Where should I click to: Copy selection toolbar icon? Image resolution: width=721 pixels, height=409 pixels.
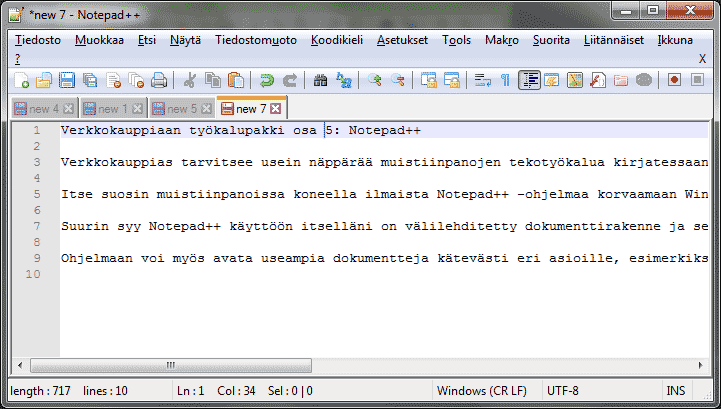[212, 80]
